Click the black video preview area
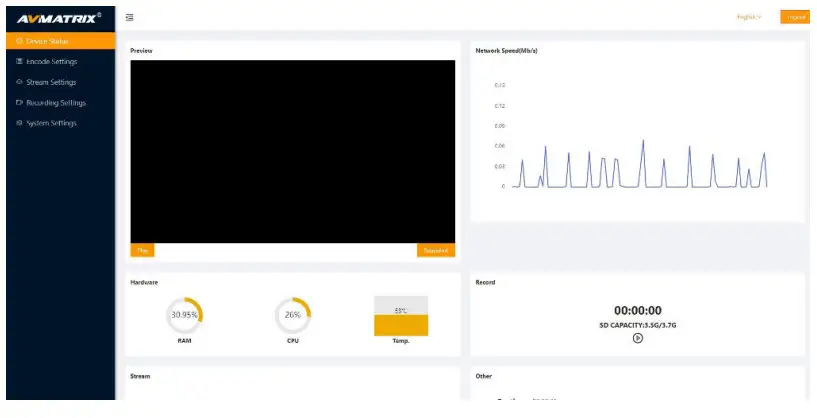 [x=292, y=151]
